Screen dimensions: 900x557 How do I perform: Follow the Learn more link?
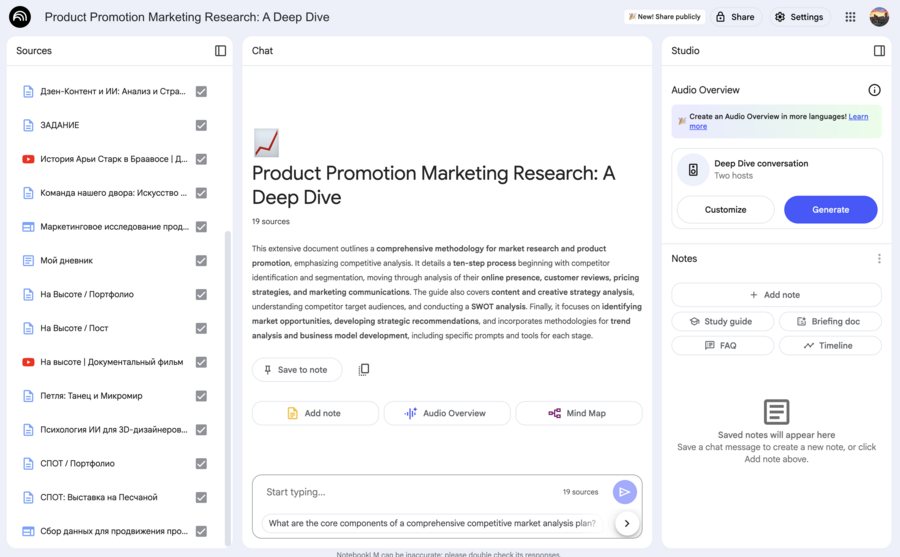tap(698, 127)
